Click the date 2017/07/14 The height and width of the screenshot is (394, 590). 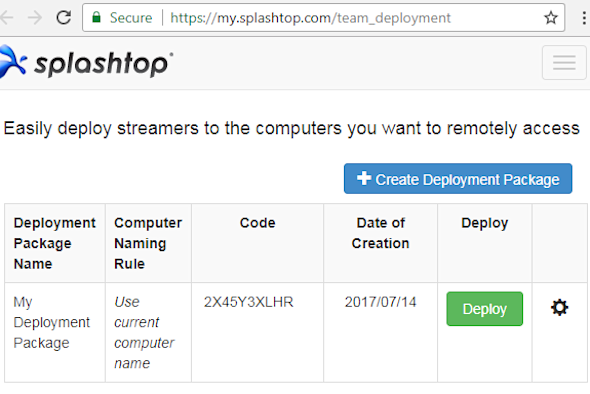tap(380, 302)
